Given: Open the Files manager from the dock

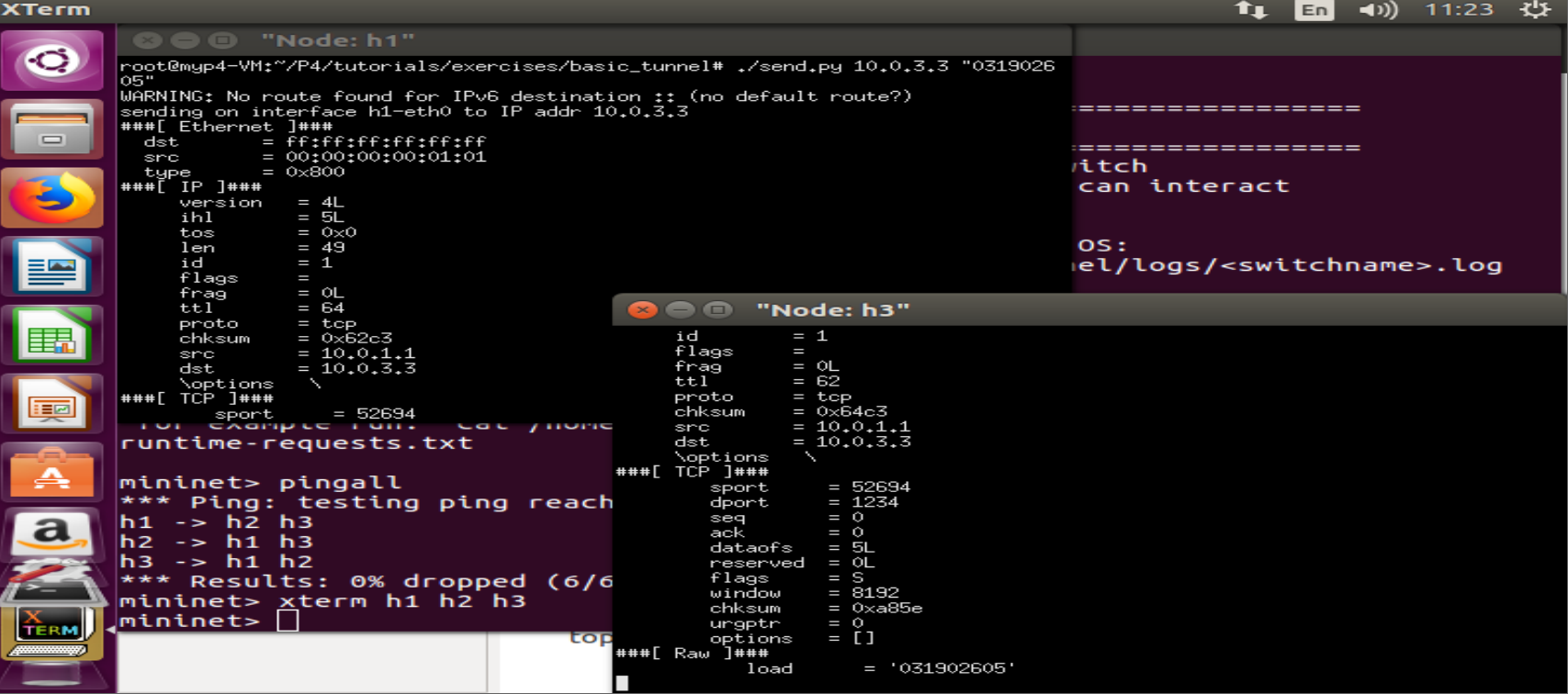Looking at the screenshot, I should (52, 129).
